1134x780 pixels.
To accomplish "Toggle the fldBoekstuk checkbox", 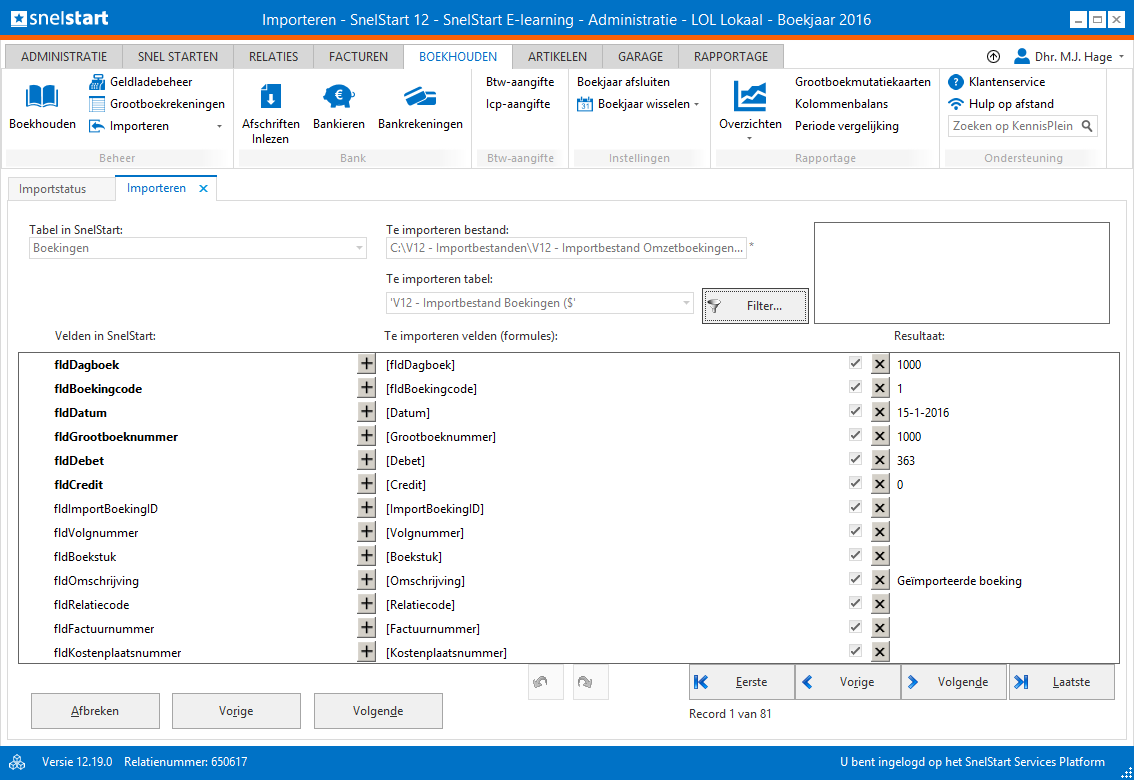I will coord(855,554).
